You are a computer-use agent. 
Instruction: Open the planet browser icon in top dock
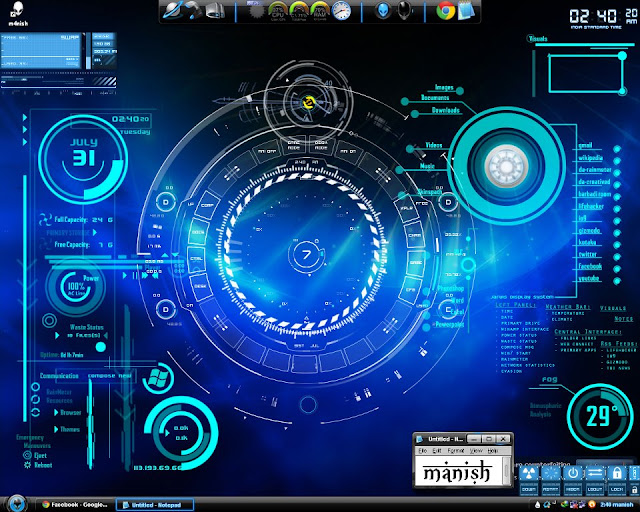click(x=172, y=10)
